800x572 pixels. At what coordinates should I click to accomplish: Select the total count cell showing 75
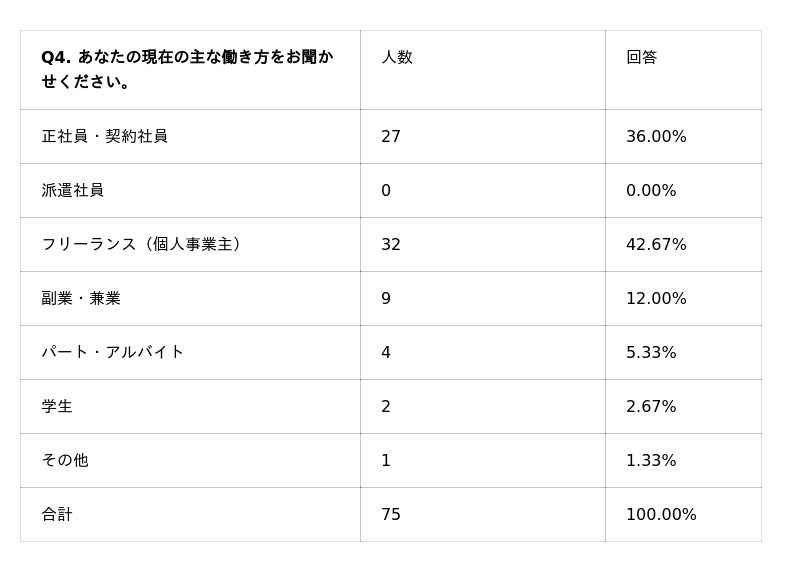[391, 514]
